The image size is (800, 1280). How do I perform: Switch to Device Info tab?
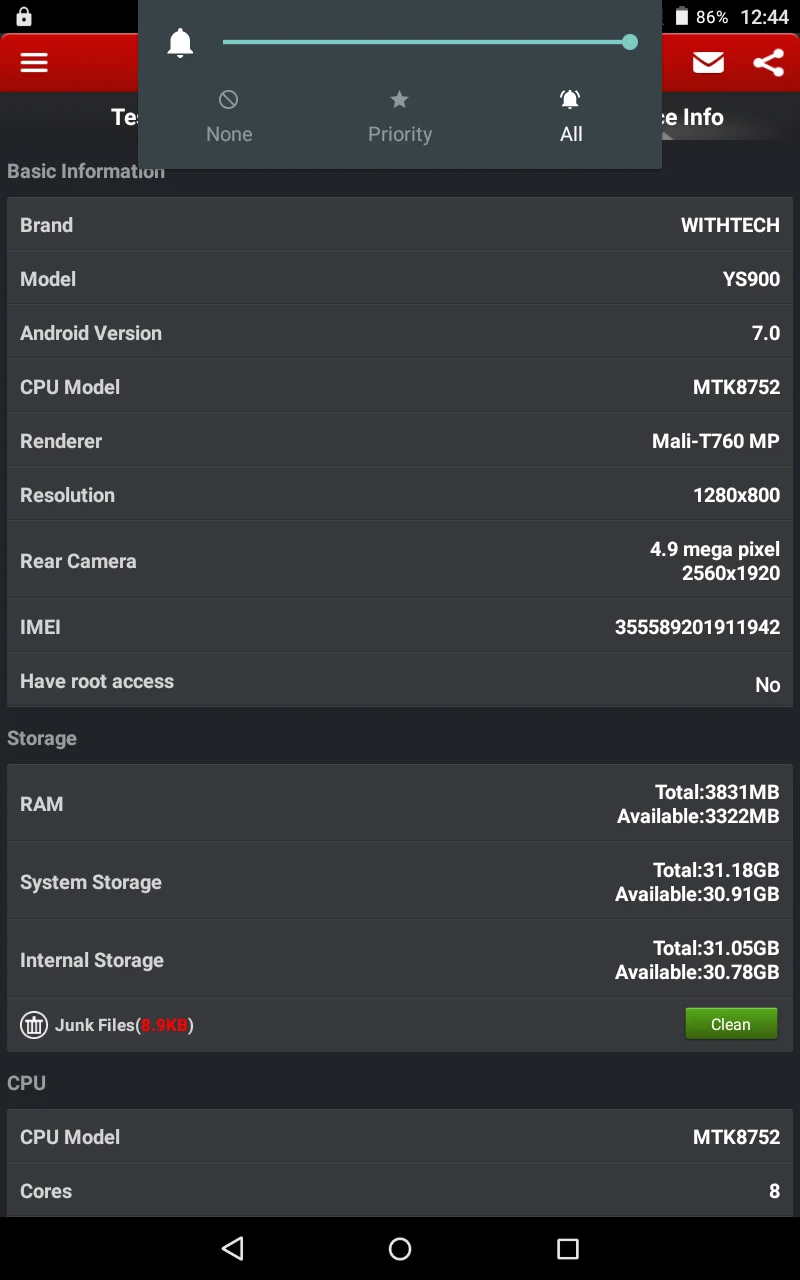click(x=692, y=117)
